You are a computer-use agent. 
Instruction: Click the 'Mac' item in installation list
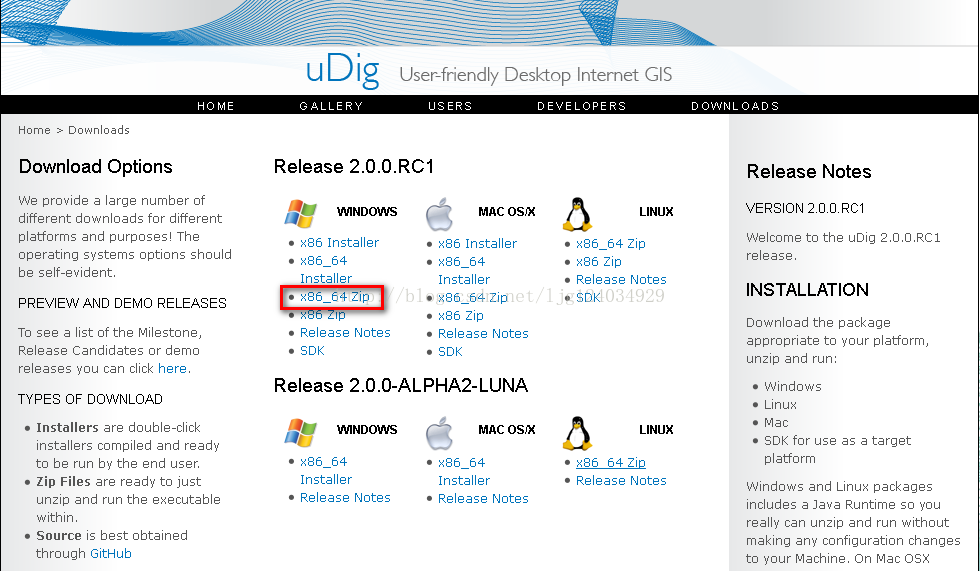click(x=776, y=423)
